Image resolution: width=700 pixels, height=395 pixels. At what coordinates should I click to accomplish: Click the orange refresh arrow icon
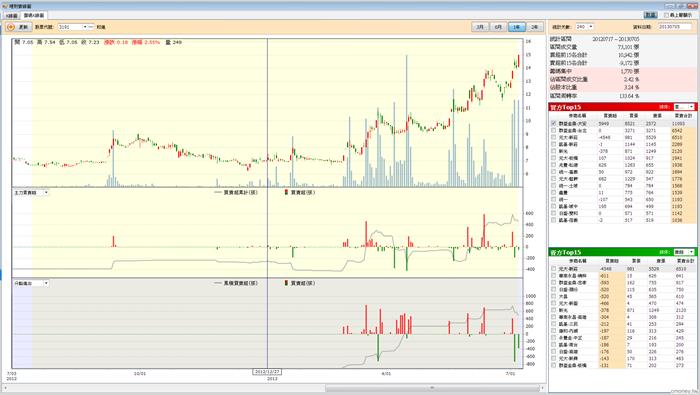click(x=11, y=27)
